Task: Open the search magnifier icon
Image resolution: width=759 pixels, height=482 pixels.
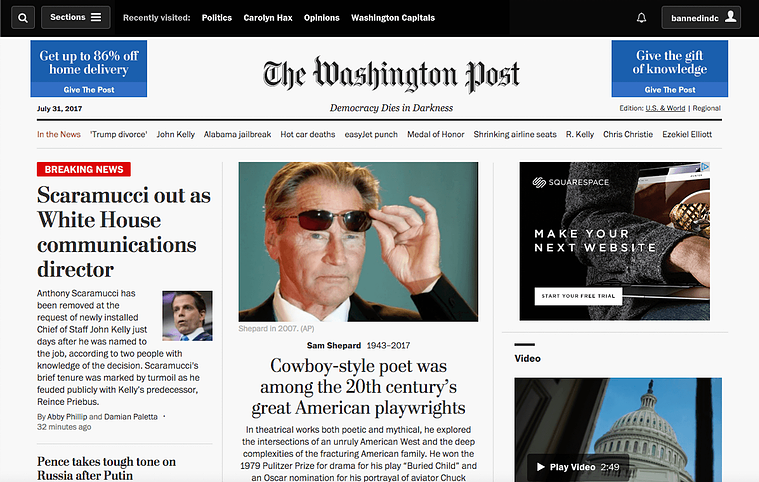Action: tap(23, 18)
